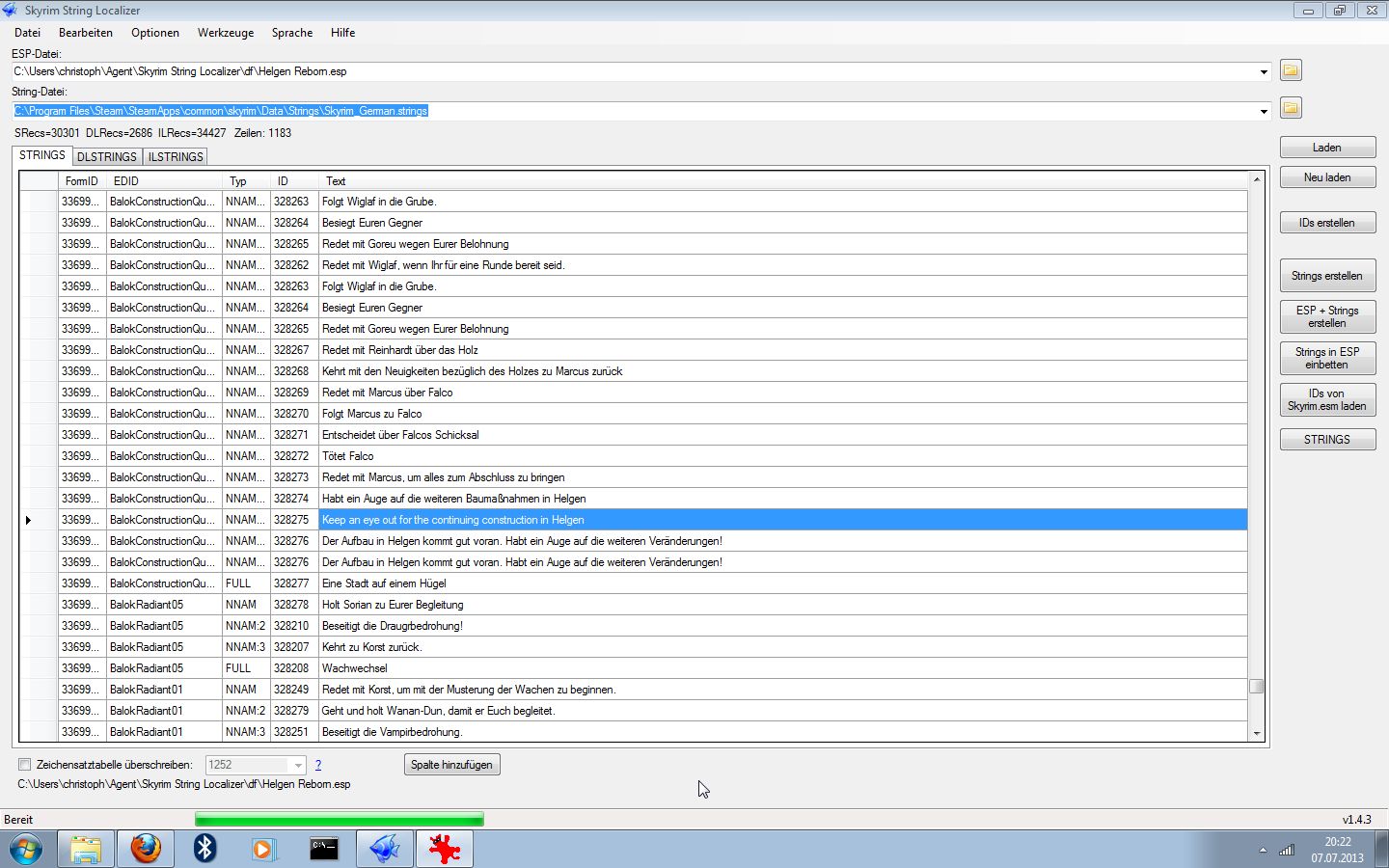Click the vertical scrollbar thumb of the table

(x=1256, y=687)
